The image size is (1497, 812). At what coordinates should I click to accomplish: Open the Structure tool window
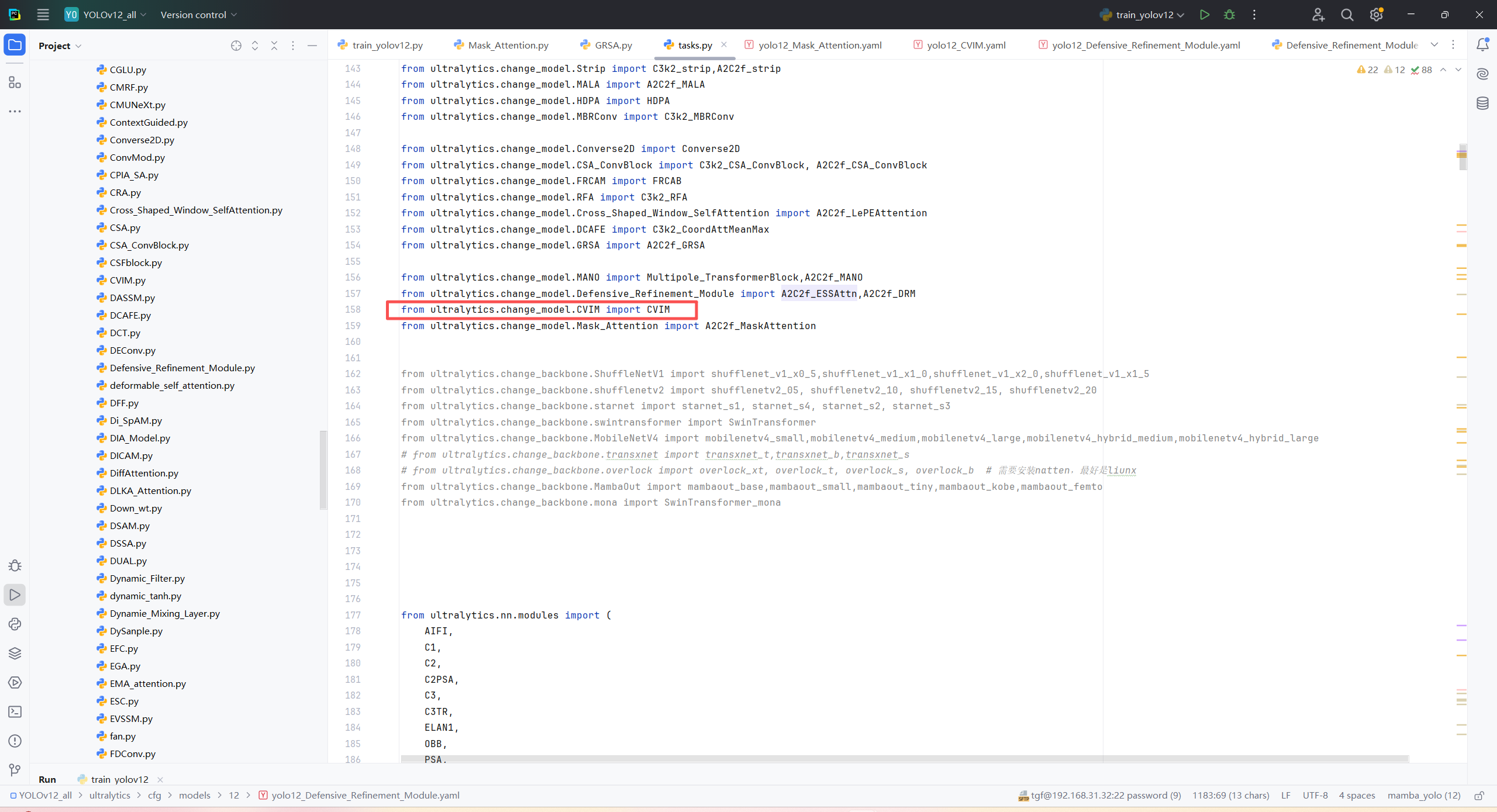(x=15, y=82)
